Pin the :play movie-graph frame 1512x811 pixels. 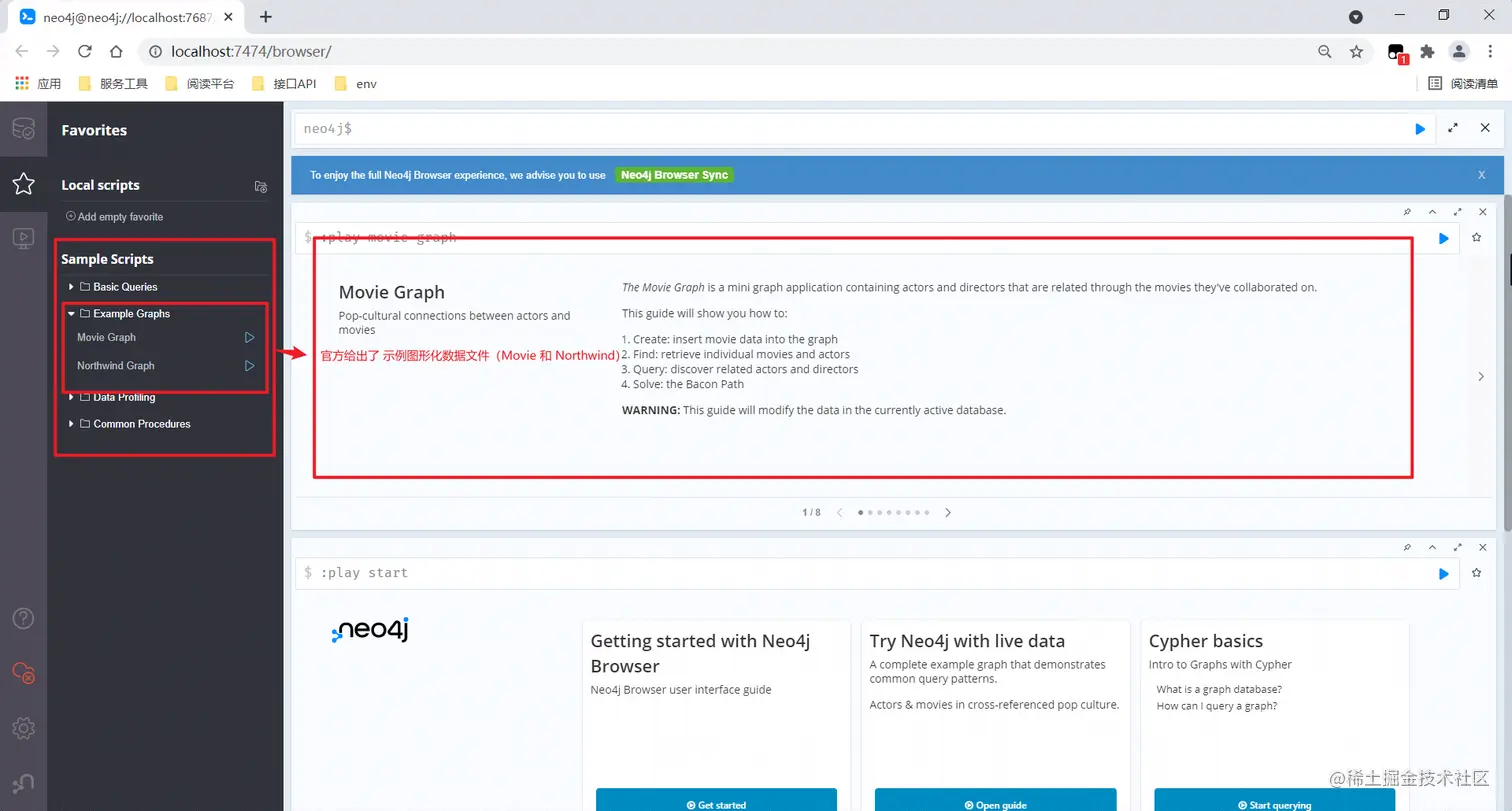1408,212
